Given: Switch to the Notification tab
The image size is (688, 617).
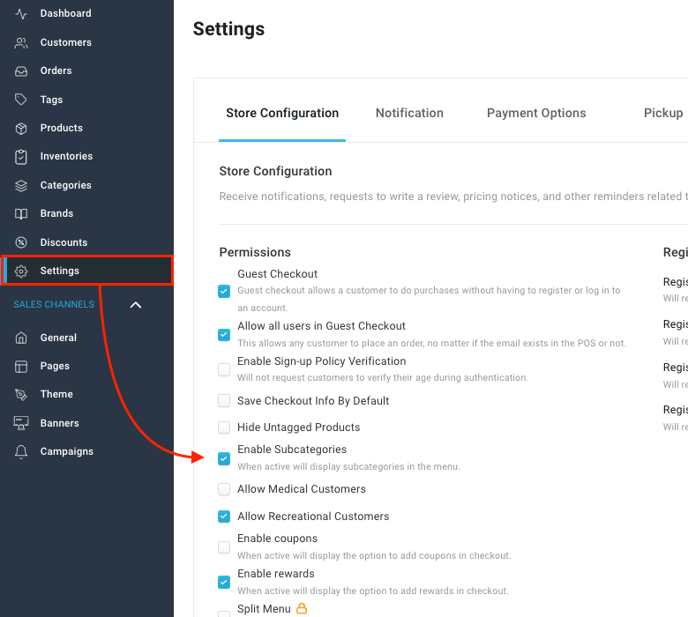Looking at the screenshot, I should [x=409, y=113].
